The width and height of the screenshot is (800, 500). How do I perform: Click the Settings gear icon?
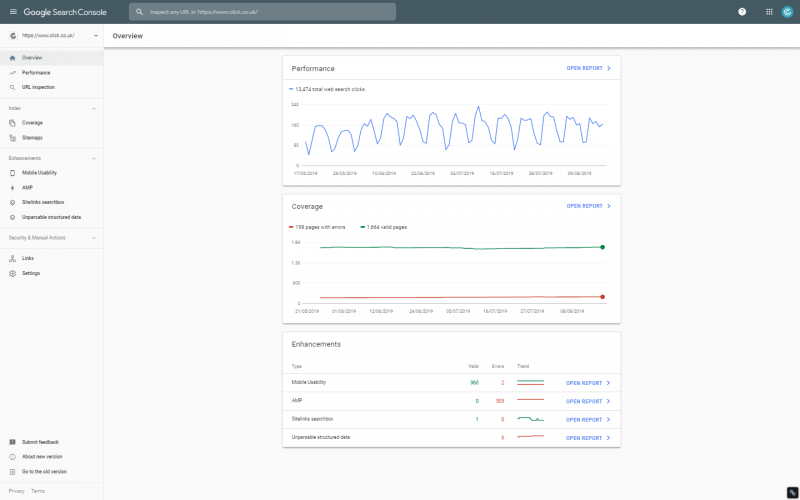(x=13, y=273)
